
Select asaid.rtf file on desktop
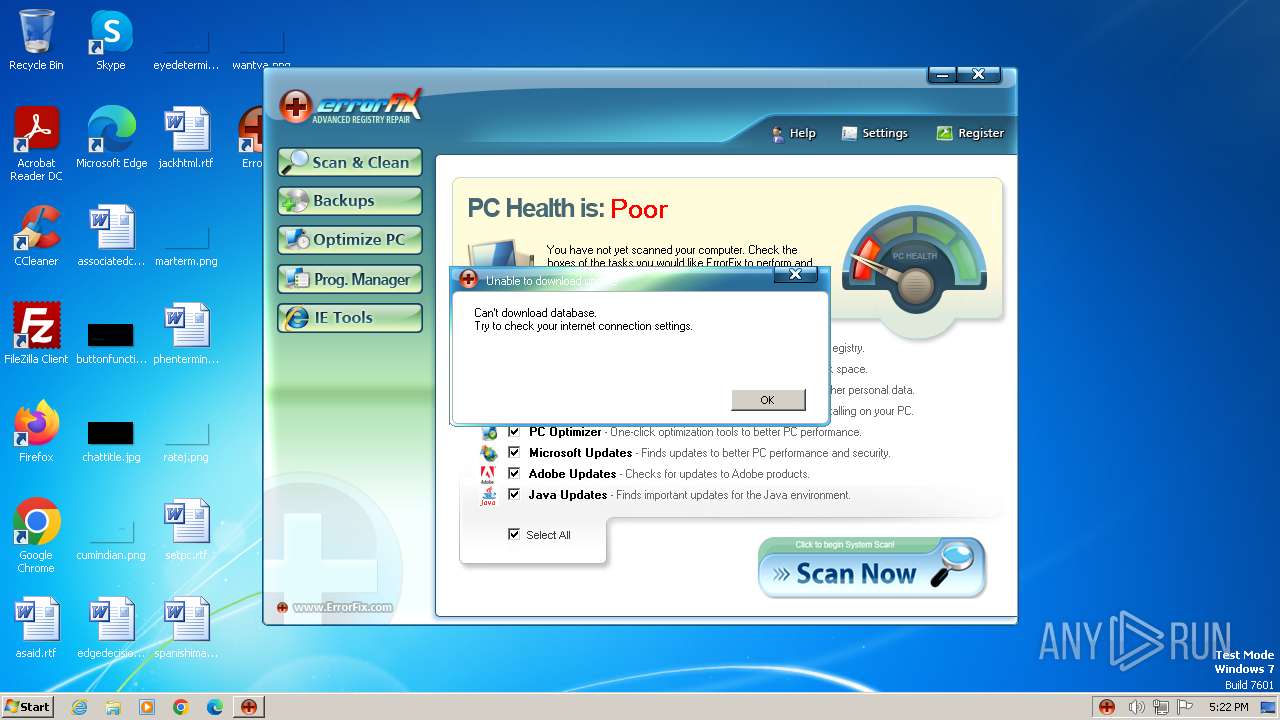(36, 628)
